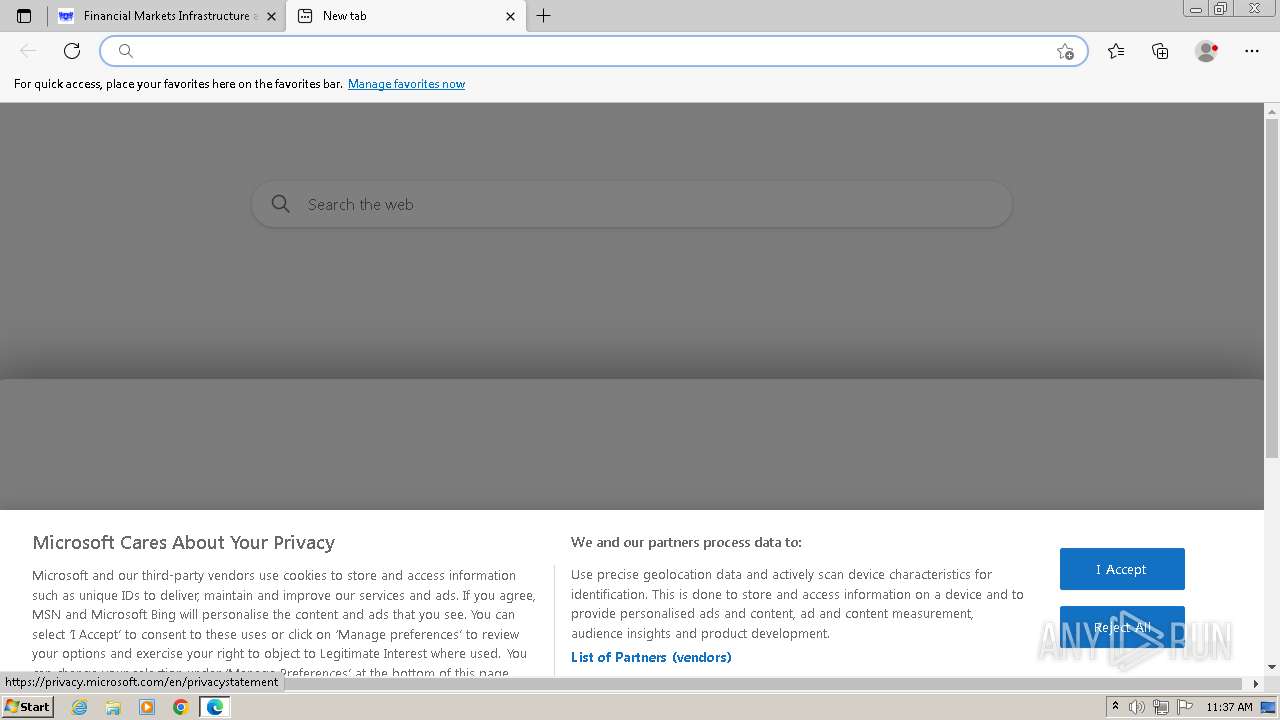
Task: Click horizontal scroll right arrow
Action: click(1256, 684)
